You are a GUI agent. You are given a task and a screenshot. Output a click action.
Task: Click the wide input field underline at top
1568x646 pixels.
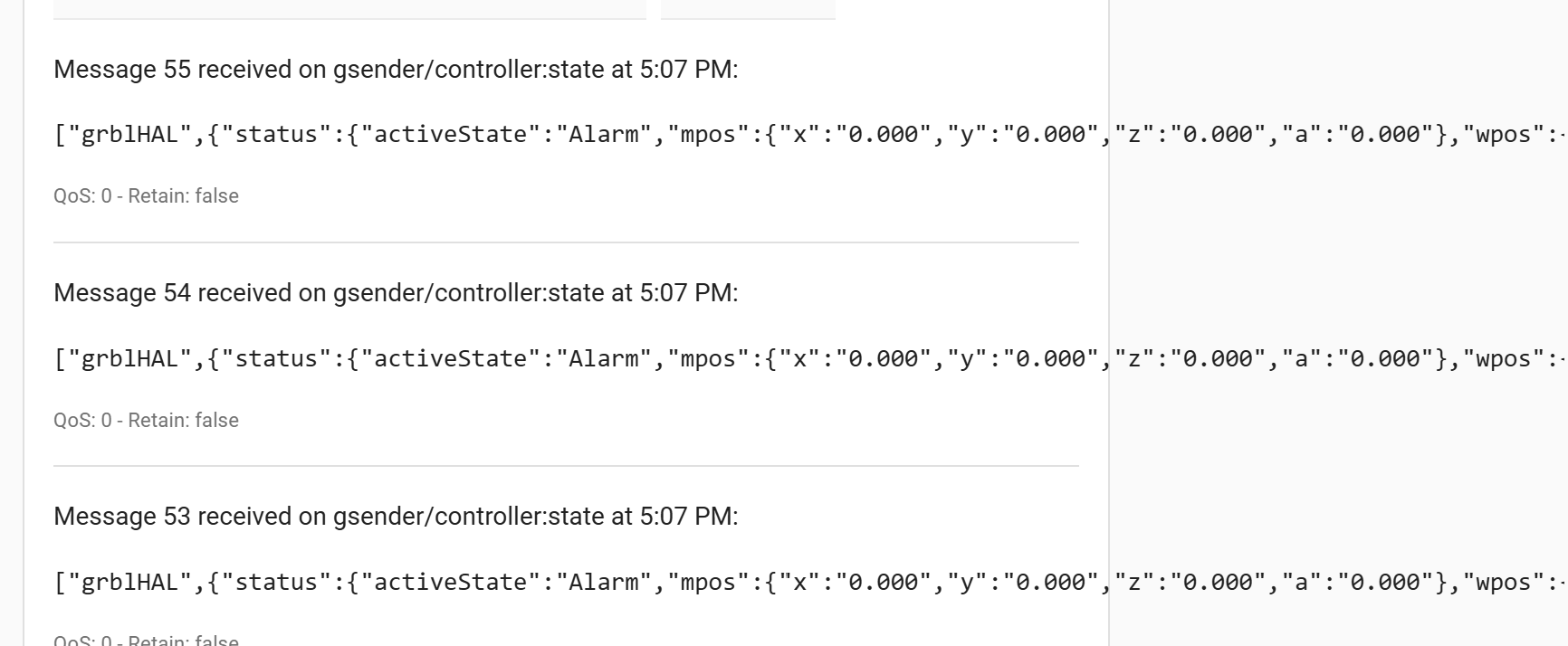pyautogui.click(x=349, y=18)
